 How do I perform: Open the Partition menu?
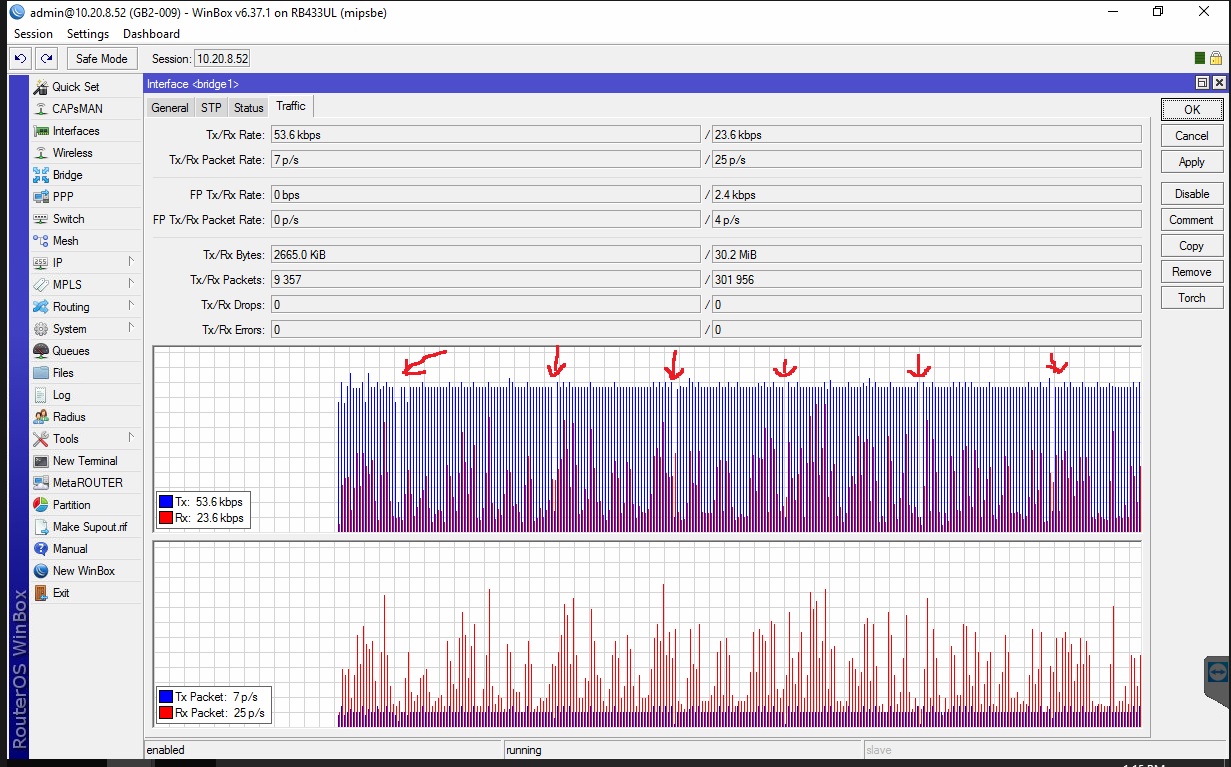71,505
